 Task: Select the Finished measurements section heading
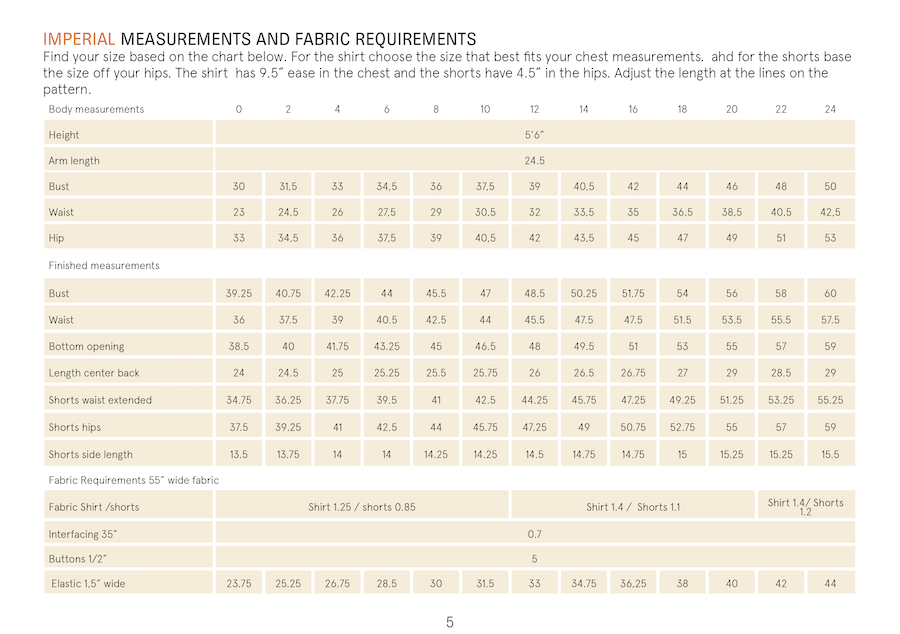104,266
